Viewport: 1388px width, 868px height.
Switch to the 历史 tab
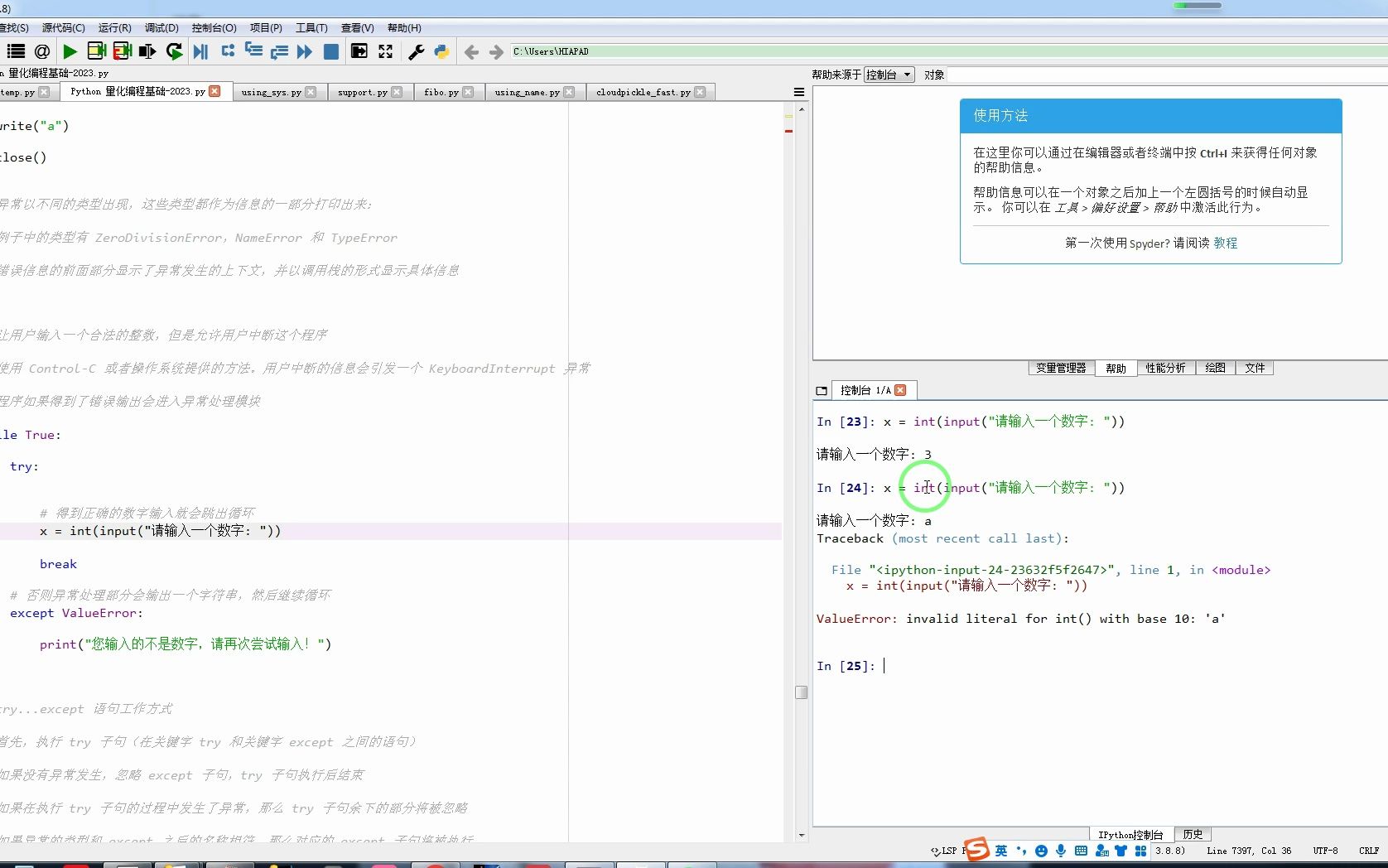coord(1193,834)
